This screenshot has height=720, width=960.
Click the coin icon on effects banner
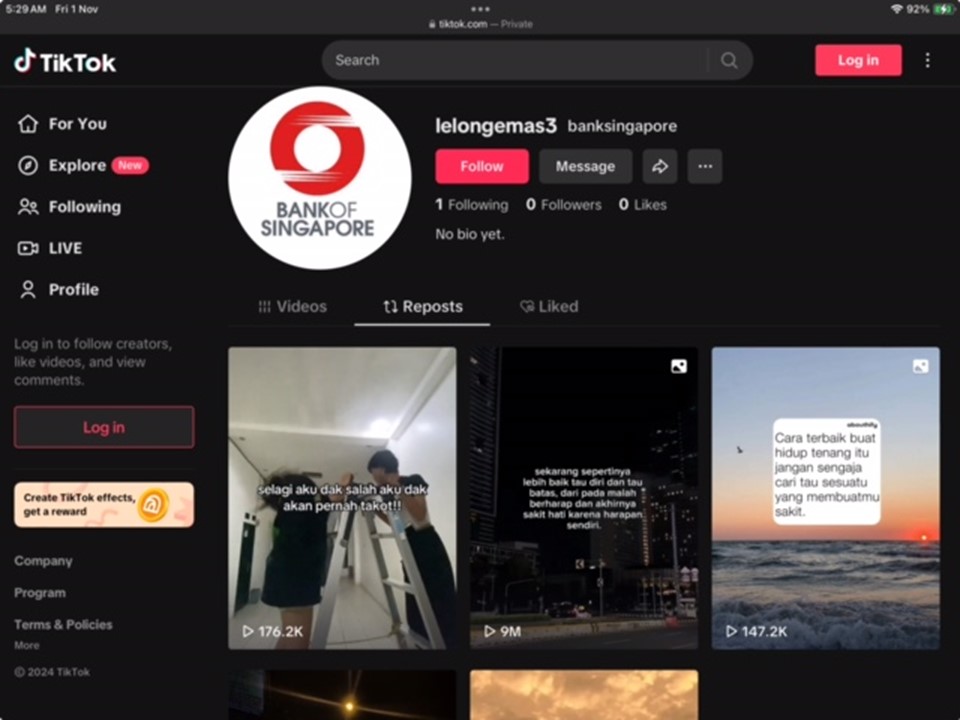[x=152, y=504]
